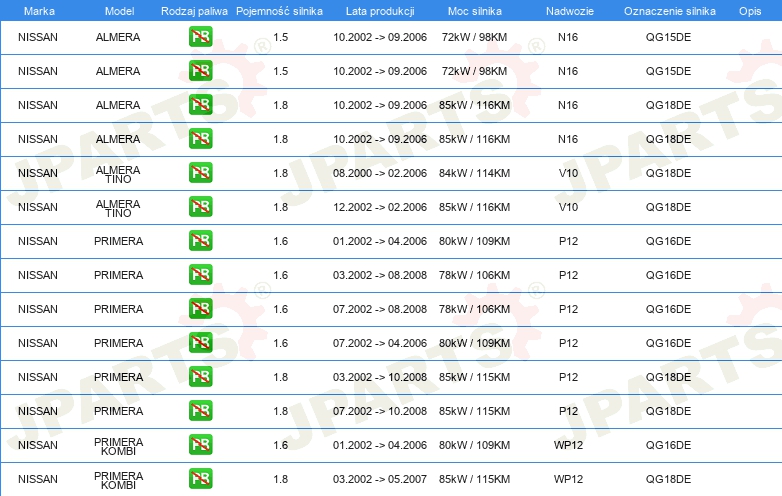Screen dimensions: 782x496
Task: Click petrol icon in PRIMERA 07.2002 -> 10.2008 row
Action: (x=200, y=410)
